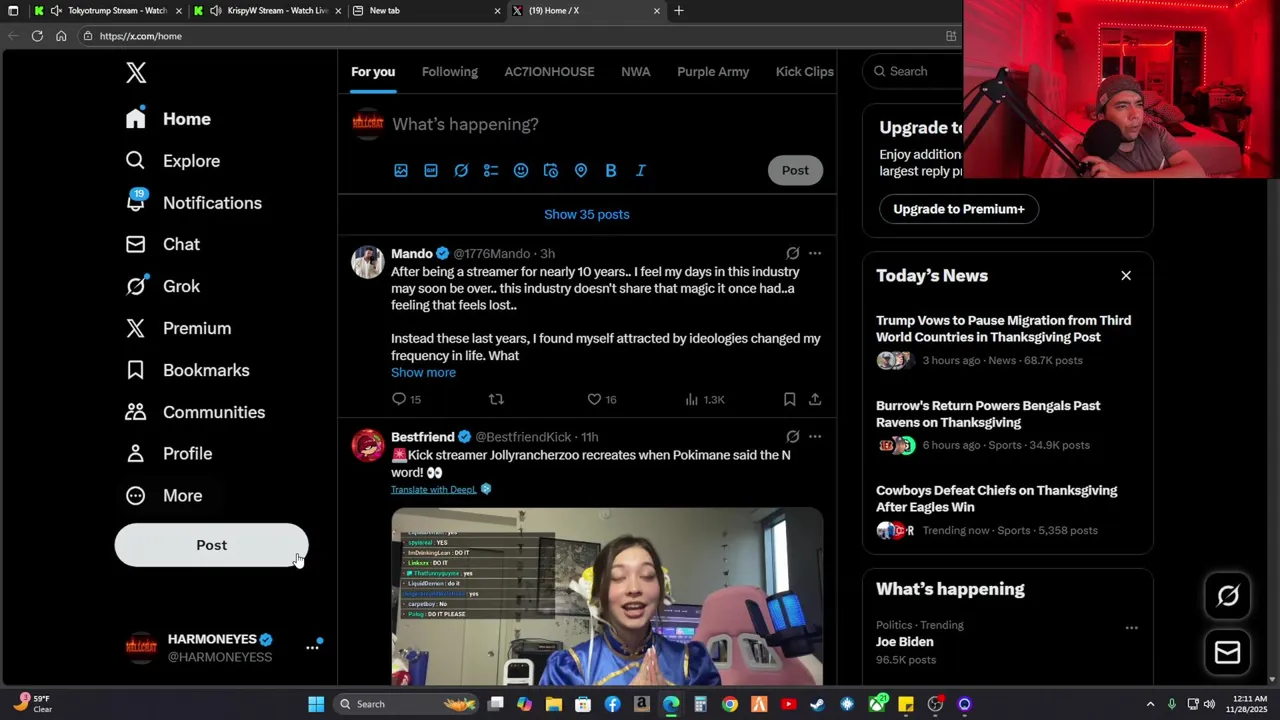Close the Today's News panel
Viewport: 1280px width, 720px height.
click(x=1126, y=276)
